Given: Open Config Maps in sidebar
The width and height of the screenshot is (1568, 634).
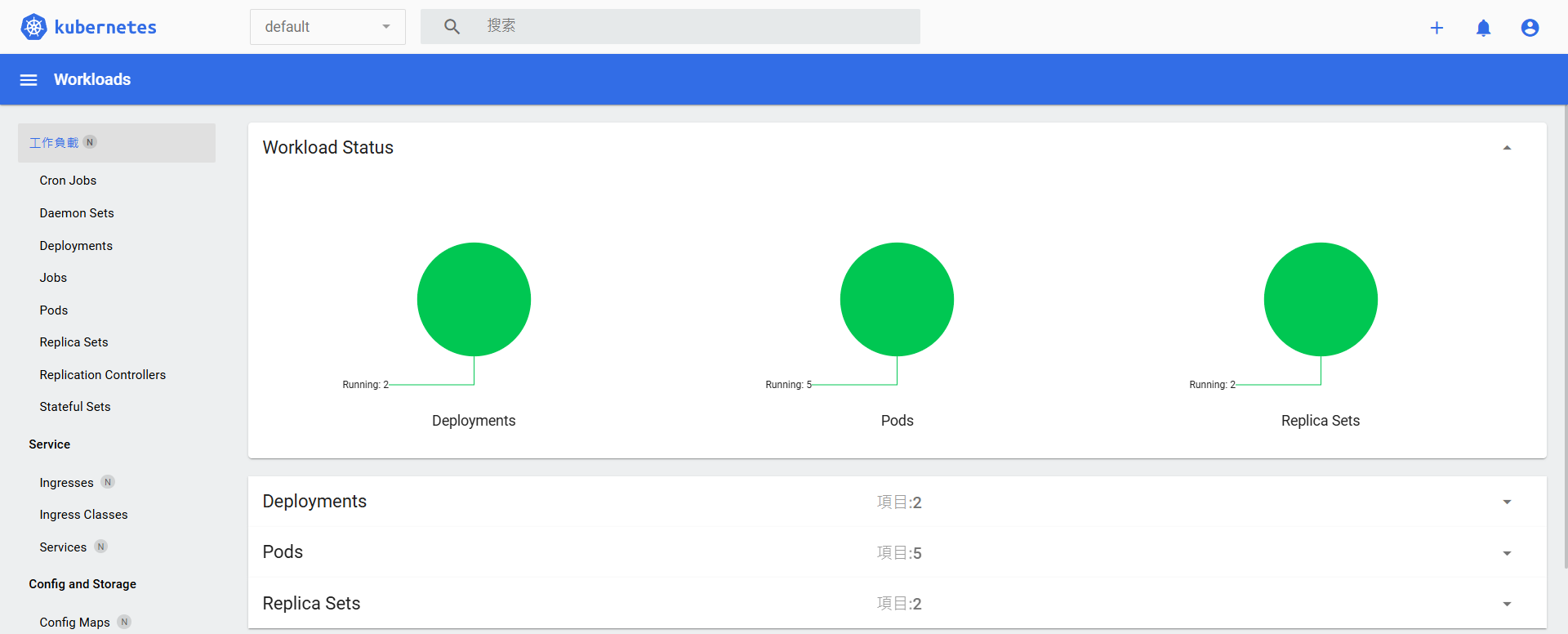Looking at the screenshot, I should click(x=74, y=623).
